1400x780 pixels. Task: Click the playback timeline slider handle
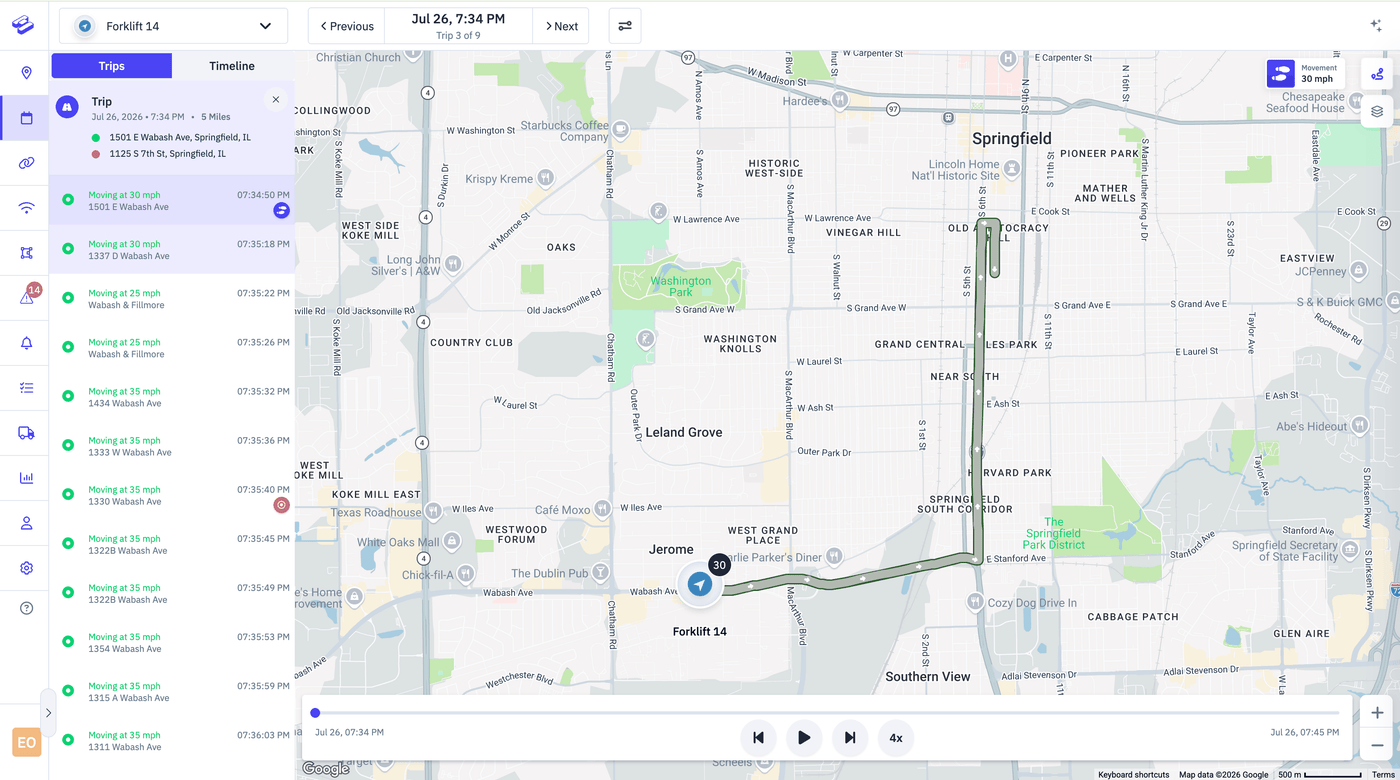pos(315,713)
